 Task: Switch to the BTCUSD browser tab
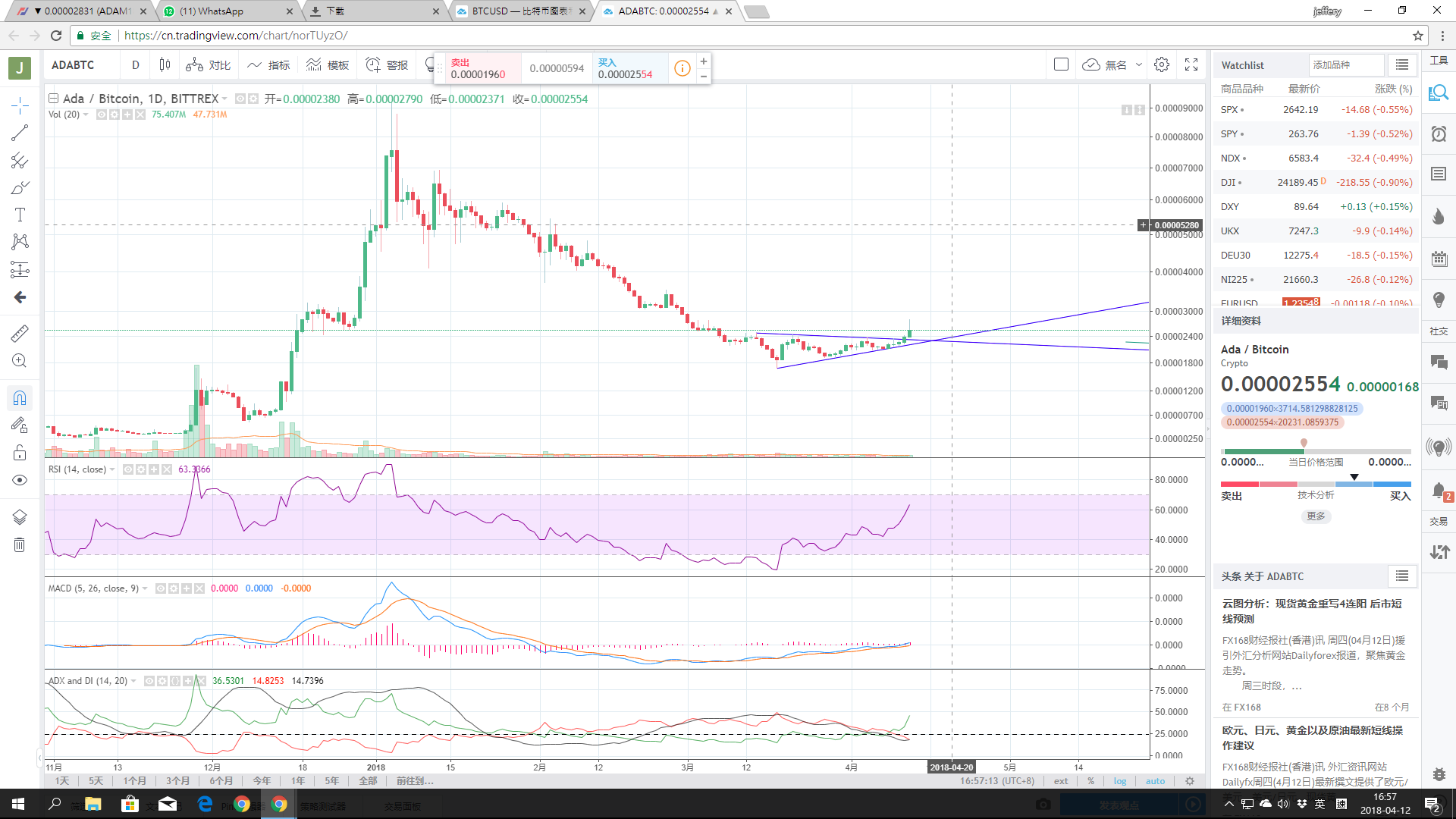pos(520,11)
